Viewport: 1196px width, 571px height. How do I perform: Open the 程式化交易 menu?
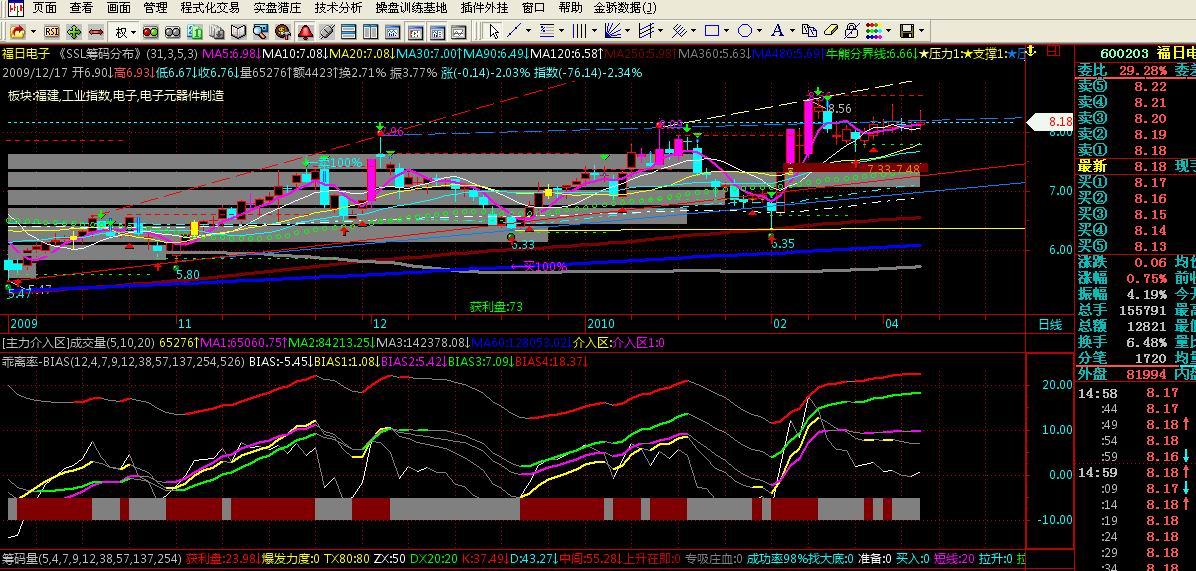point(209,8)
